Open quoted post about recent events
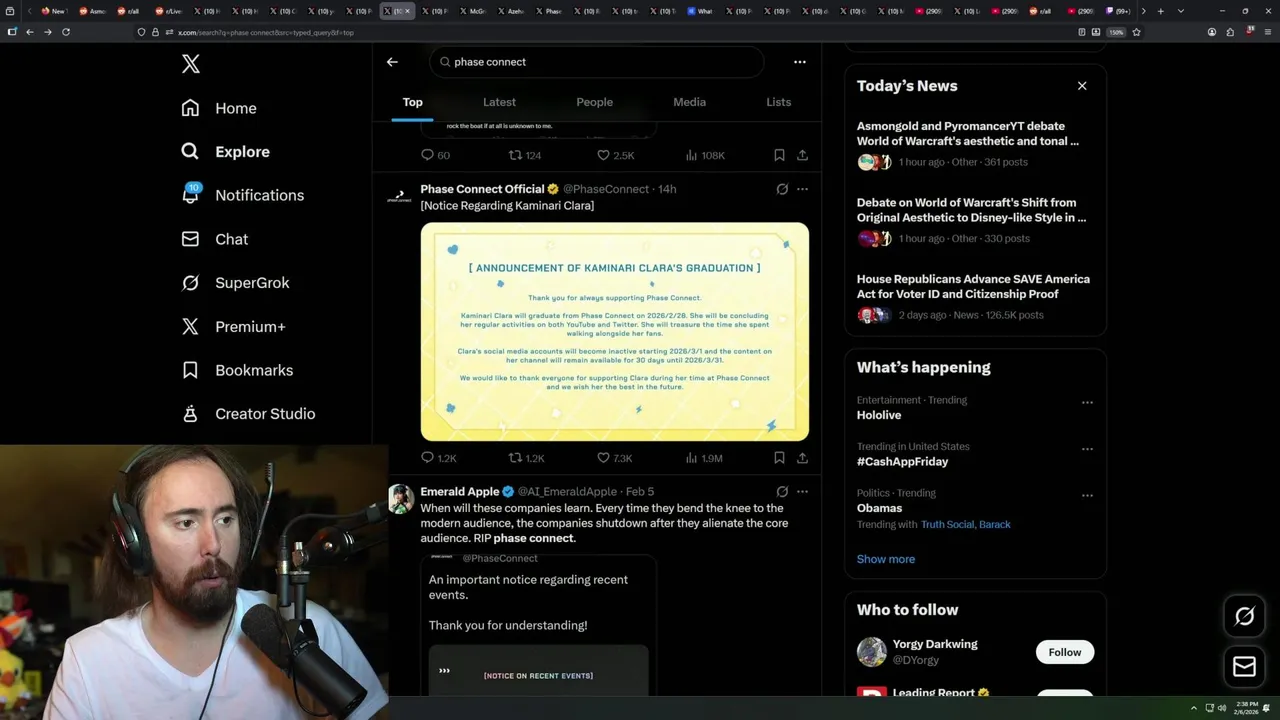The width and height of the screenshot is (1280, 720). coord(538,625)
